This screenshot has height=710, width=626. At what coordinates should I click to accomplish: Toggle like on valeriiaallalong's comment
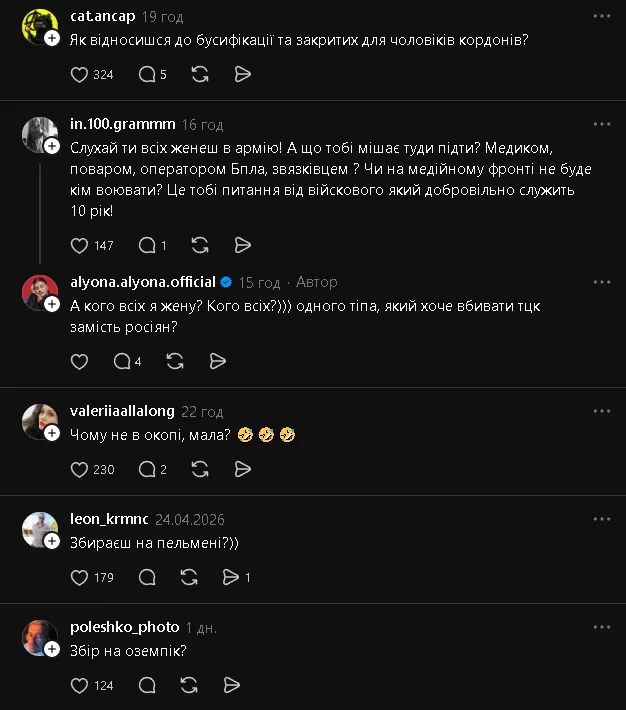point(79,469)
